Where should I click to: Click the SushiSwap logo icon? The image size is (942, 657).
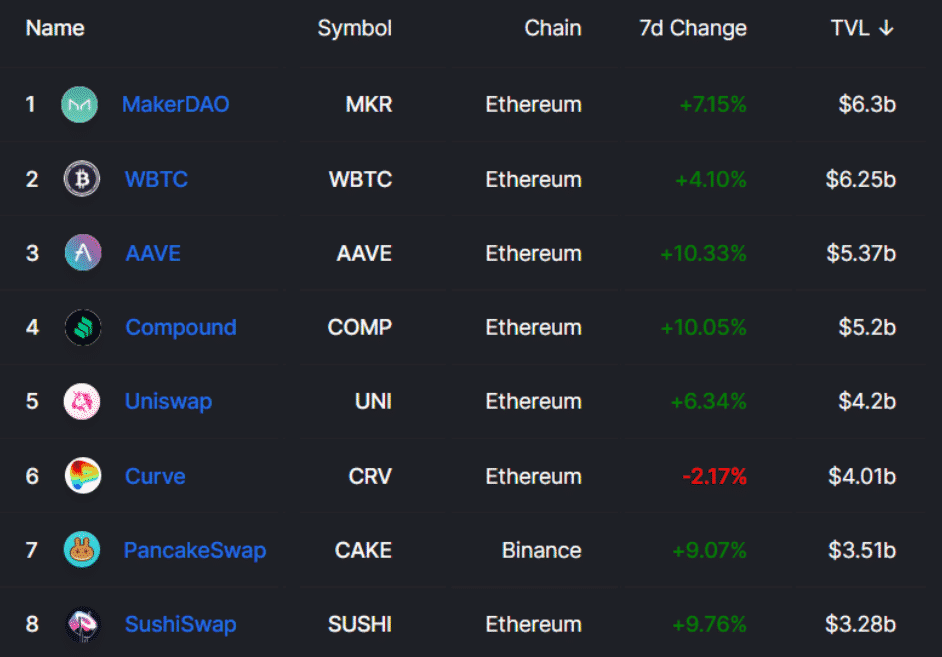pos(83,625)
